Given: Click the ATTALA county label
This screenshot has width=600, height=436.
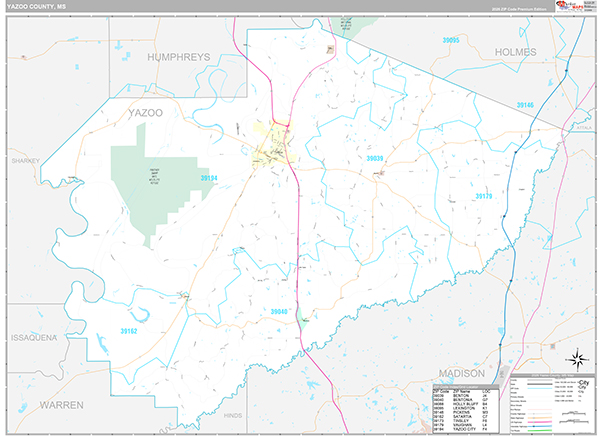Looking at the screenshot, I should [584, 128].
